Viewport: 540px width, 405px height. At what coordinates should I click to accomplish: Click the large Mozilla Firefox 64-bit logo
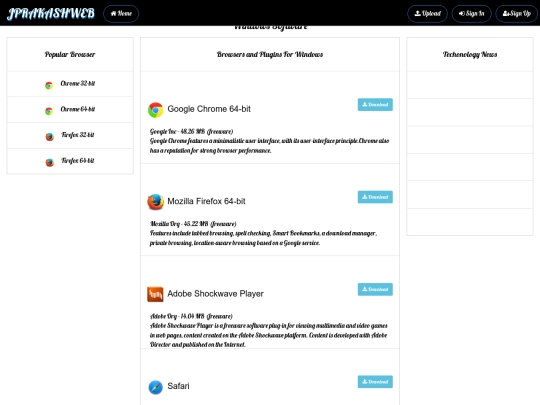point(155,202)
